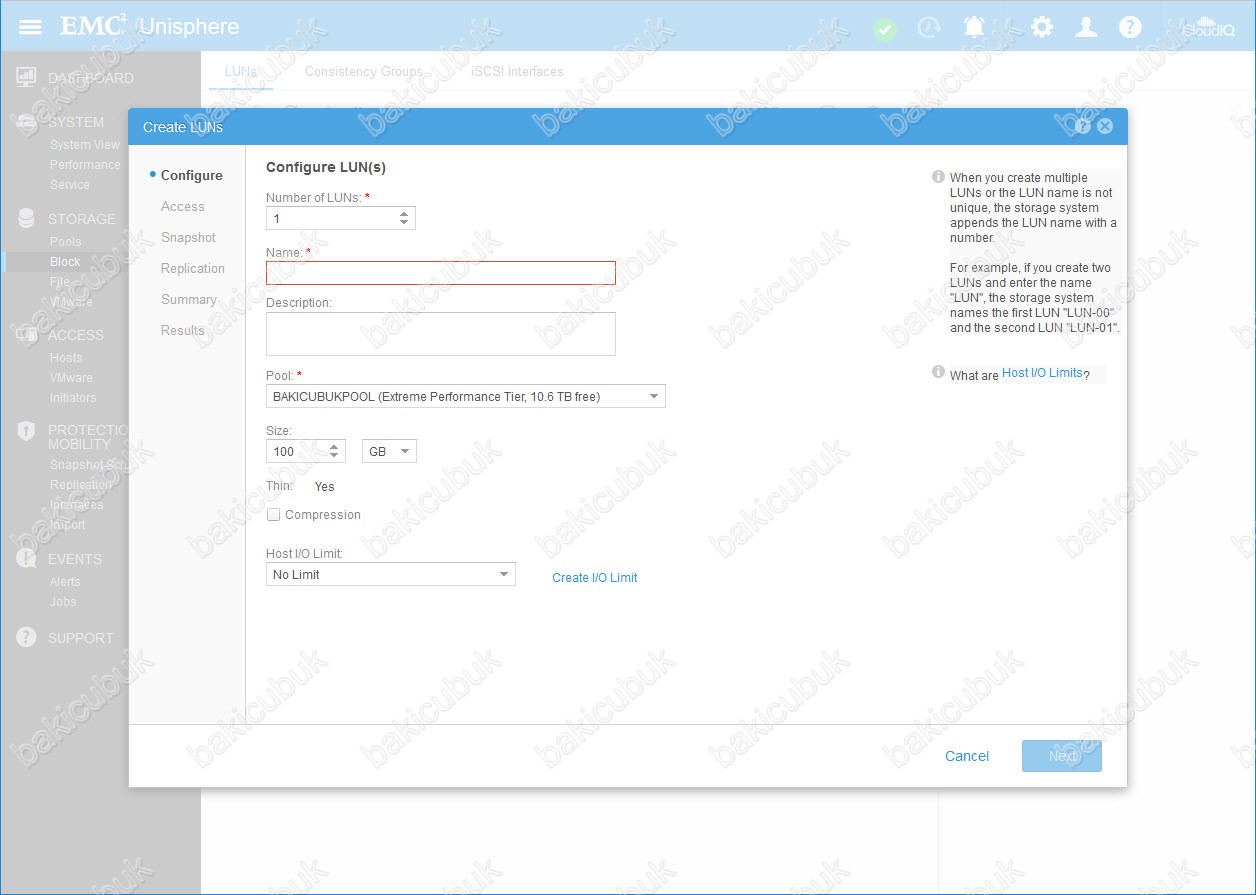Open the hamburger navigation menu
Screen dimensions: 1256x895
click(x=30, y=27)
